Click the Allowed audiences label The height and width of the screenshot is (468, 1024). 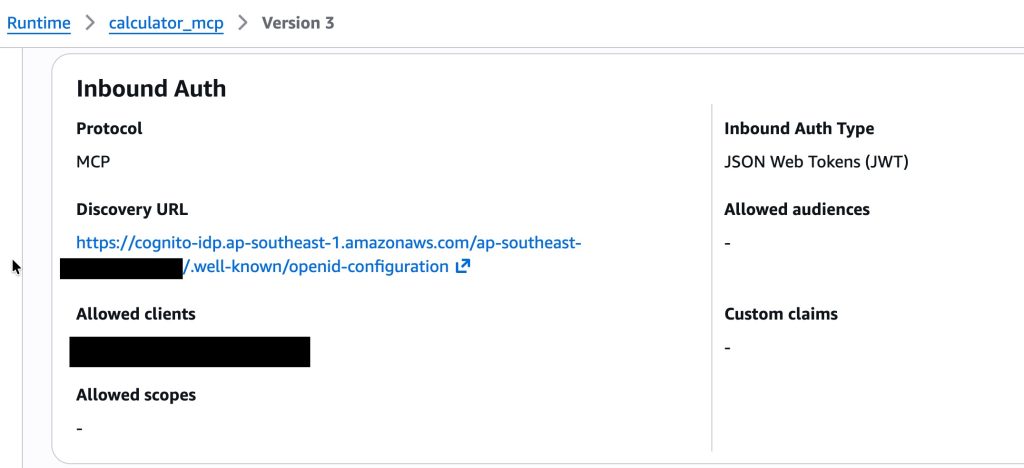797,209
